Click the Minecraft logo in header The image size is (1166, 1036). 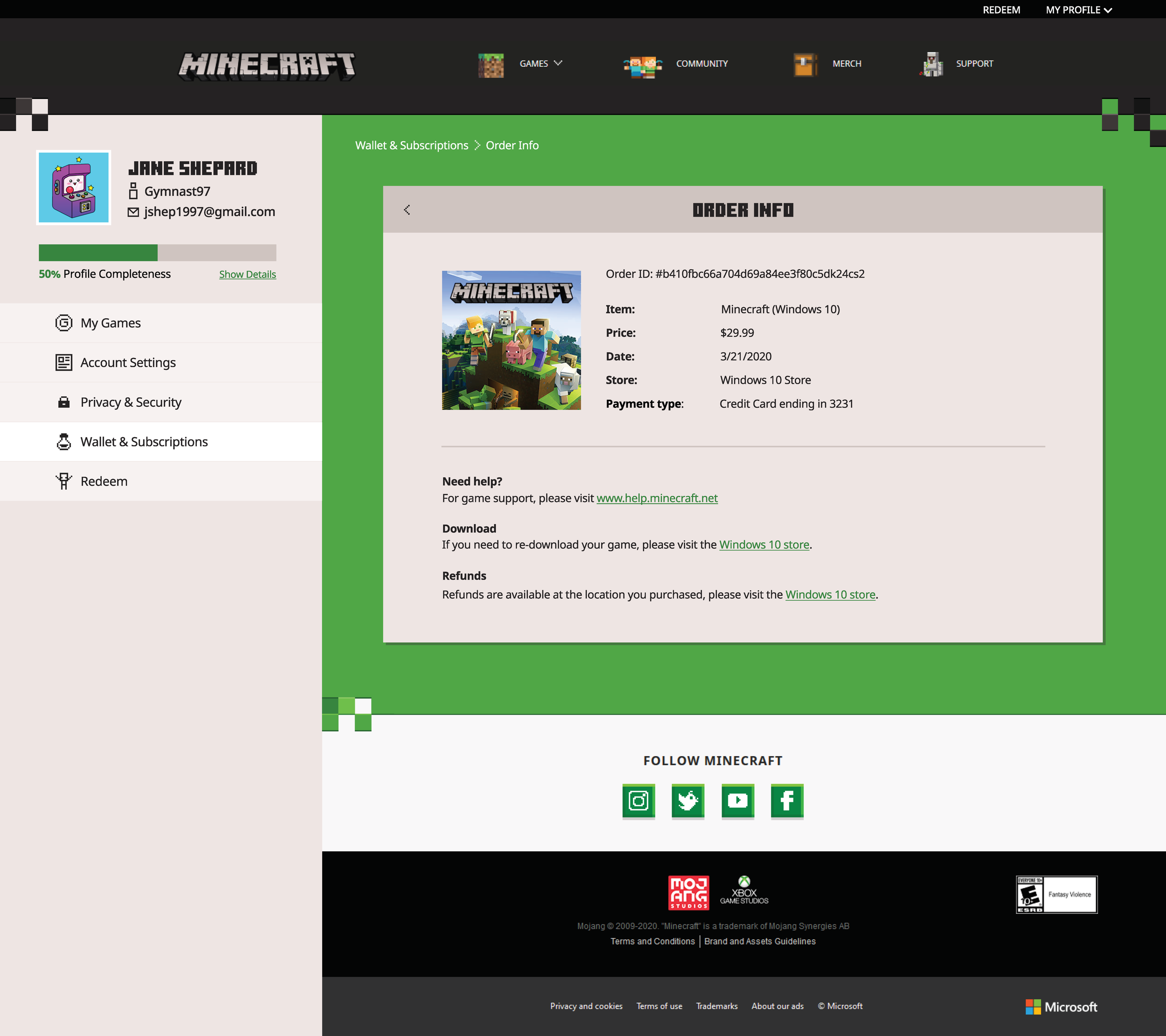[x=267, y=66]
